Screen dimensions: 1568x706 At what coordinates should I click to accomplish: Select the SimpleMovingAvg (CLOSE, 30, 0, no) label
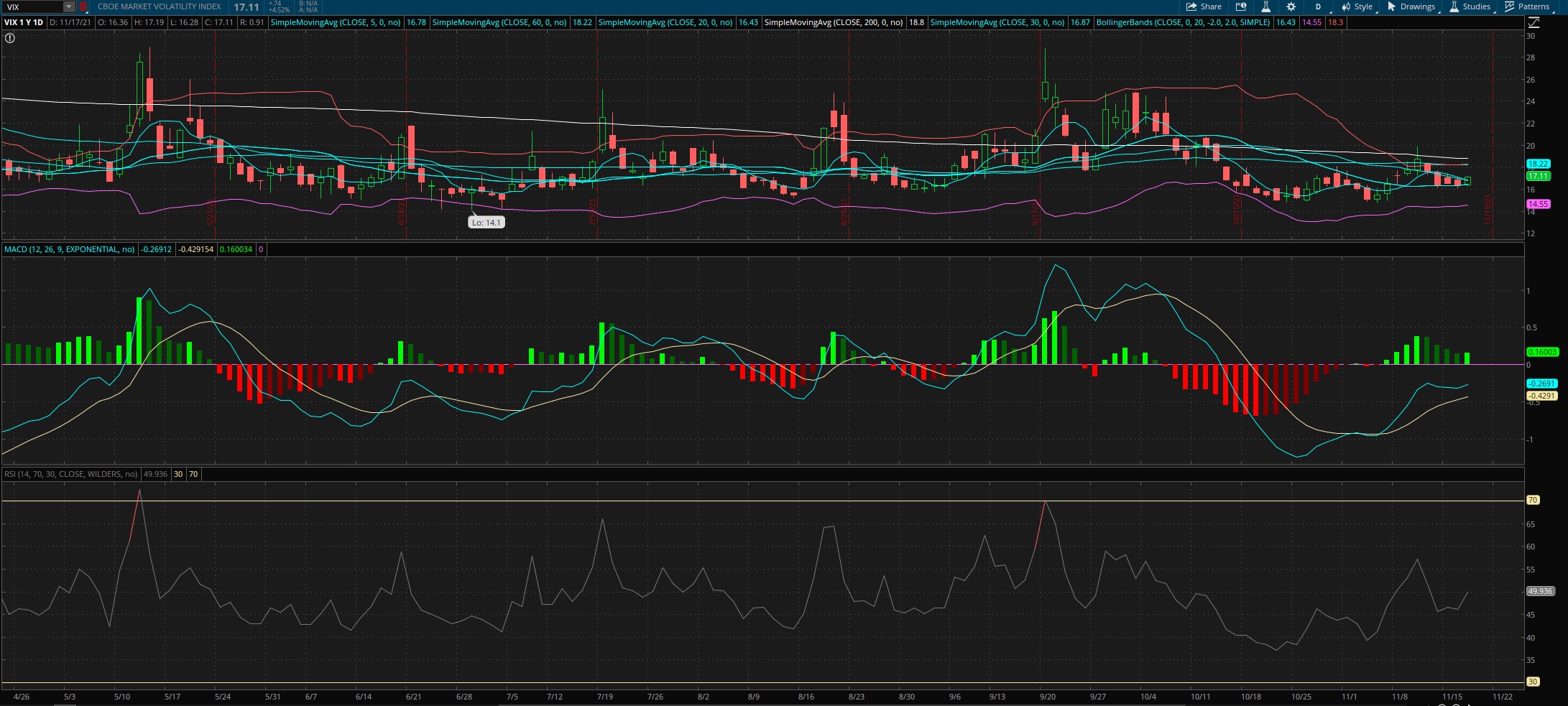(x=997, y=22)
